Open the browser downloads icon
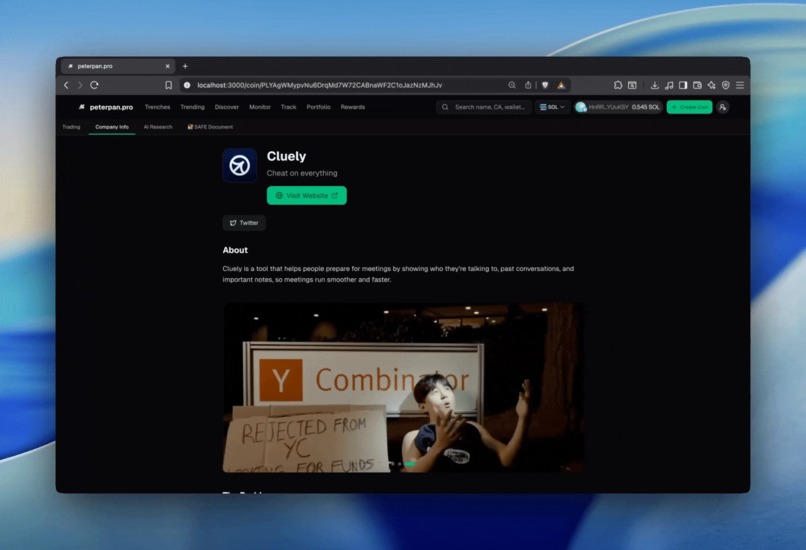The height and width of the screenshot is (550, 806). click(654, 85)
